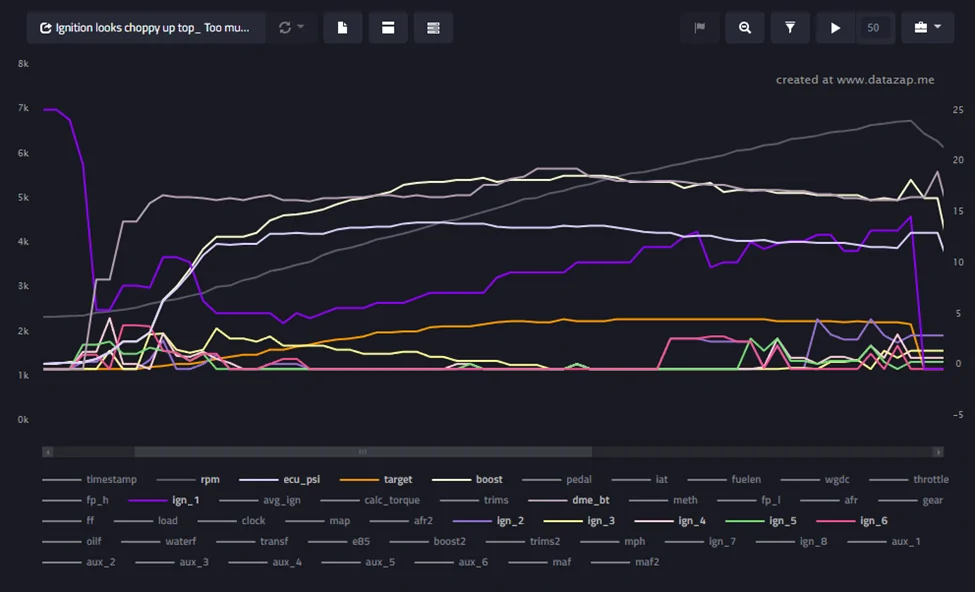The image size is (975, 592).
Task: Click the scrollbar right arrow
Action: 938,452
